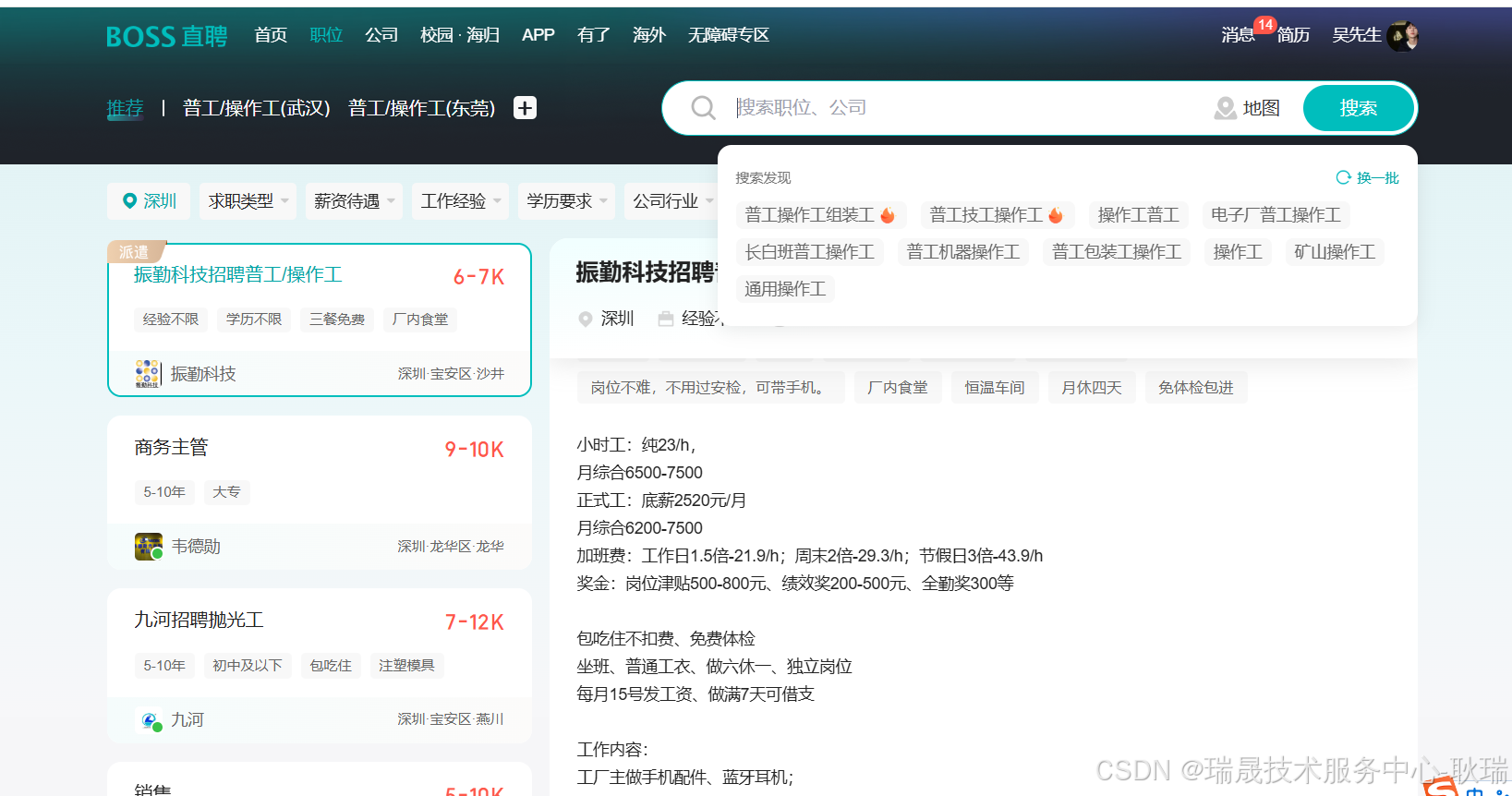Select suggestion 操作工普工
Image resolution: width=1512 pixels, height=796 pixels.
tap(1138, 215)
